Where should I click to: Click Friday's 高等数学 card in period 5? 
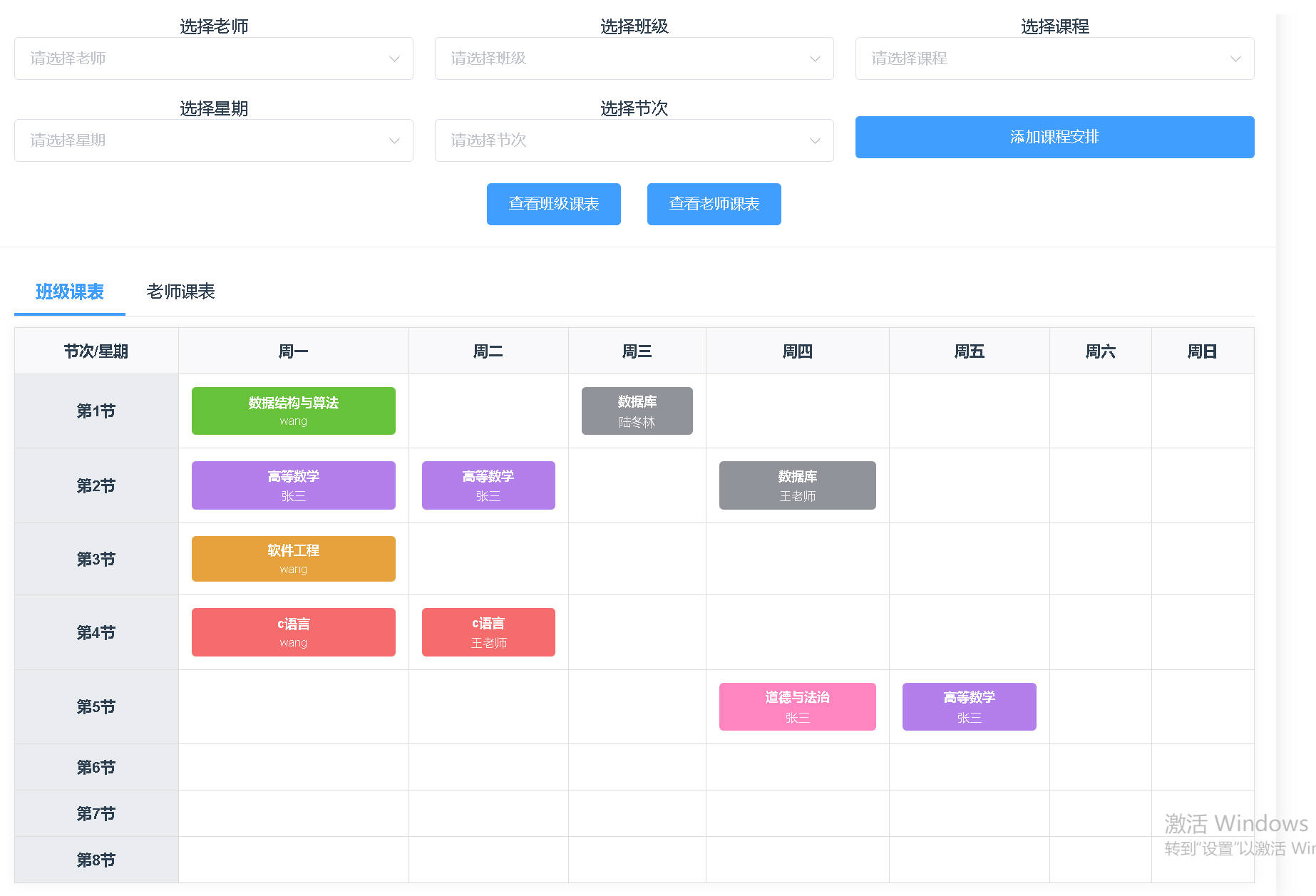point(969,706)
